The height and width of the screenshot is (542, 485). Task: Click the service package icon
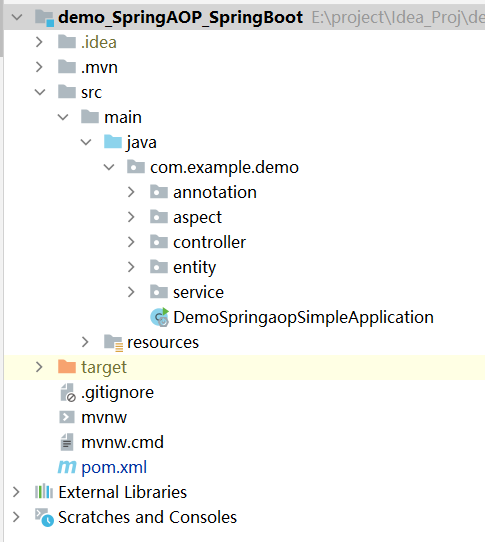159,292
